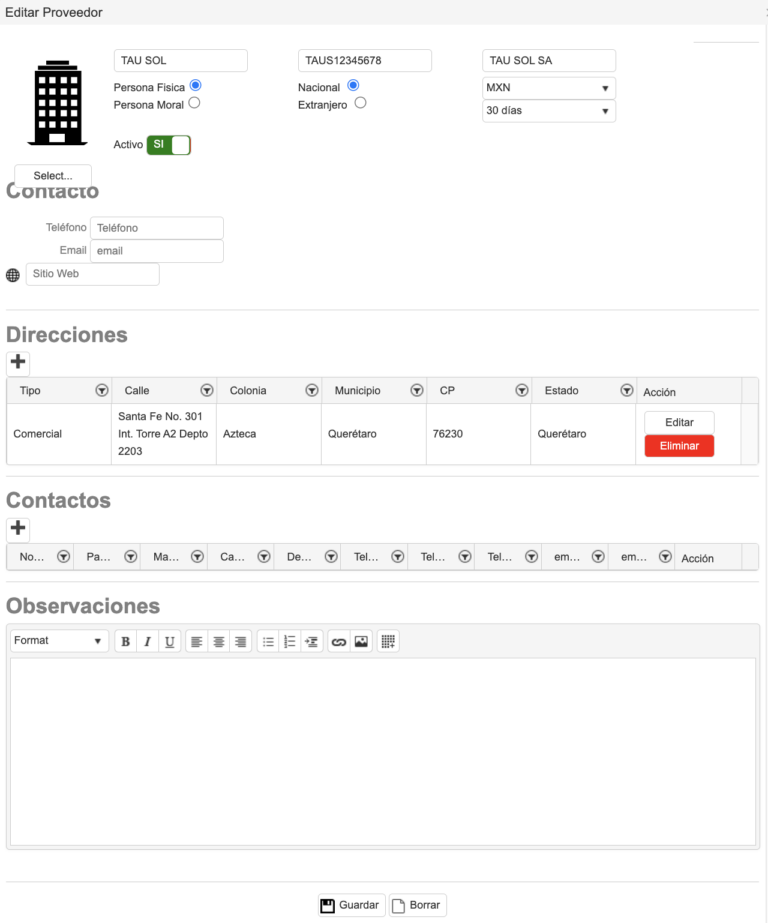Select Nacional radio button
768x923 pixels.
[353, 85]
